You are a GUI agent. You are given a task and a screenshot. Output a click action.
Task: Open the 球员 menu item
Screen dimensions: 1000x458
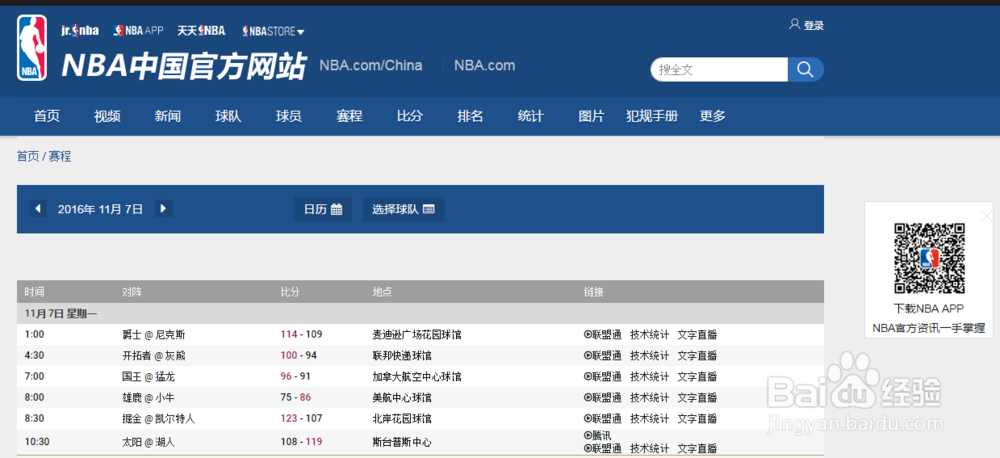pos(289,116)
